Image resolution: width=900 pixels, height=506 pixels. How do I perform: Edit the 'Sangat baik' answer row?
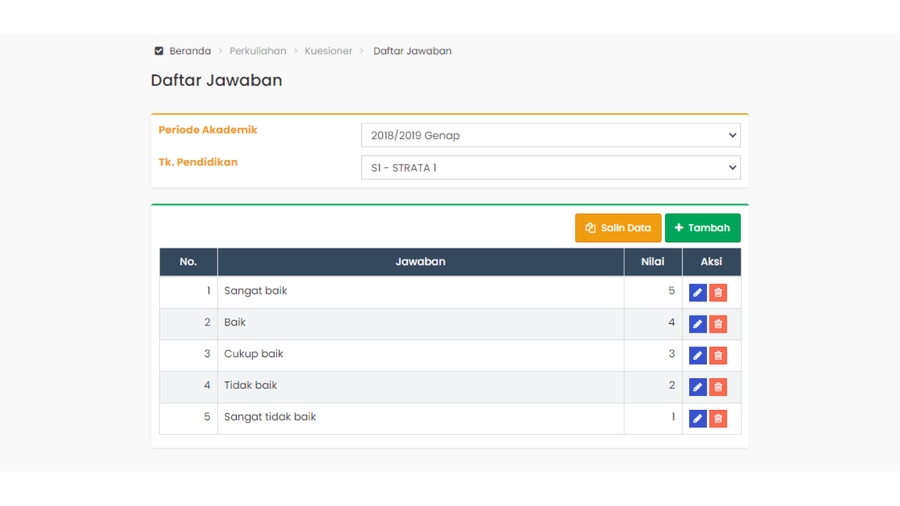(697, 293)
